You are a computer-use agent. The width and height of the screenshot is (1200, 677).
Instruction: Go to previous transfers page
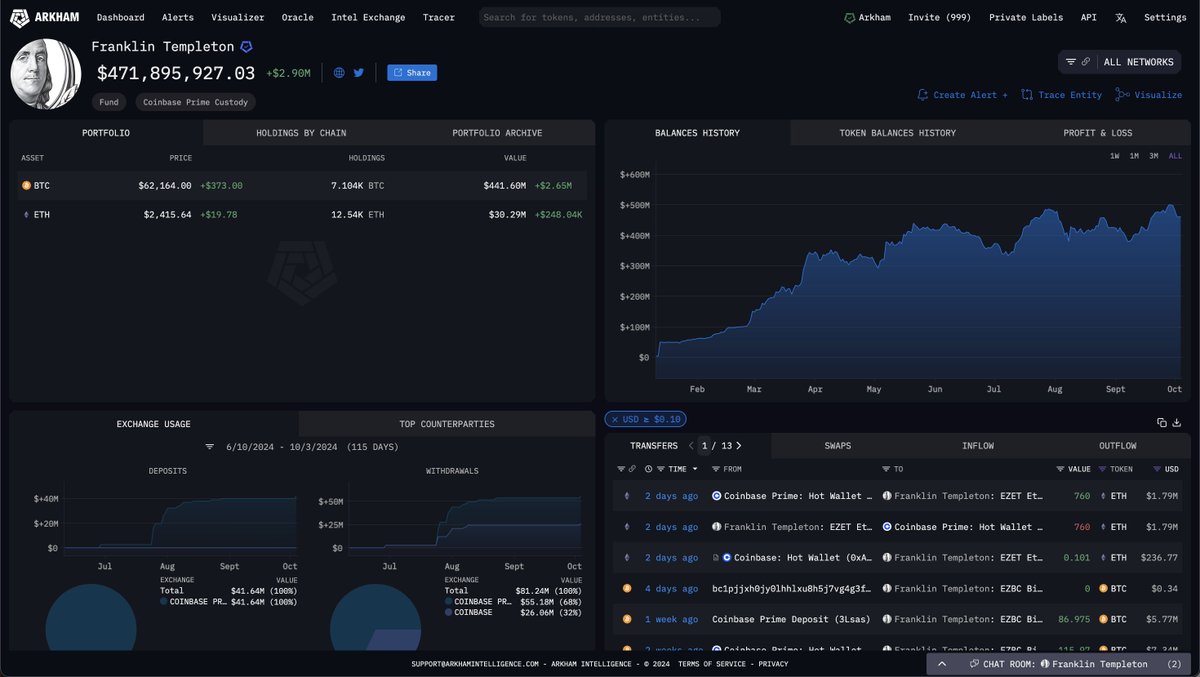click(x=690, y=445)
